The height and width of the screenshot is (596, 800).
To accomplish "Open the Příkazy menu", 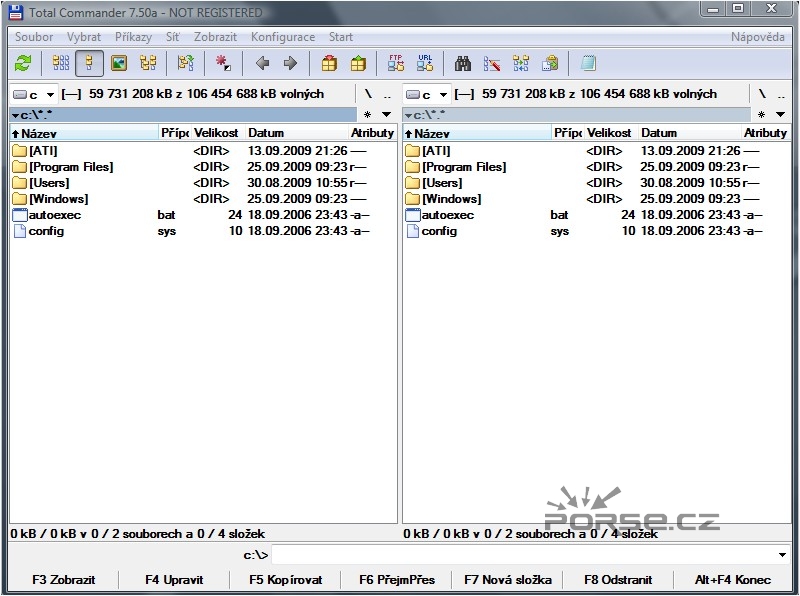I will click(133, 37).
